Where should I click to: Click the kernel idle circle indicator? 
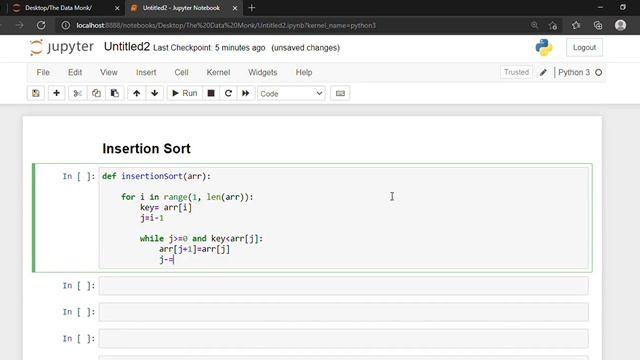pyautogui.click(x=598, y=72)
